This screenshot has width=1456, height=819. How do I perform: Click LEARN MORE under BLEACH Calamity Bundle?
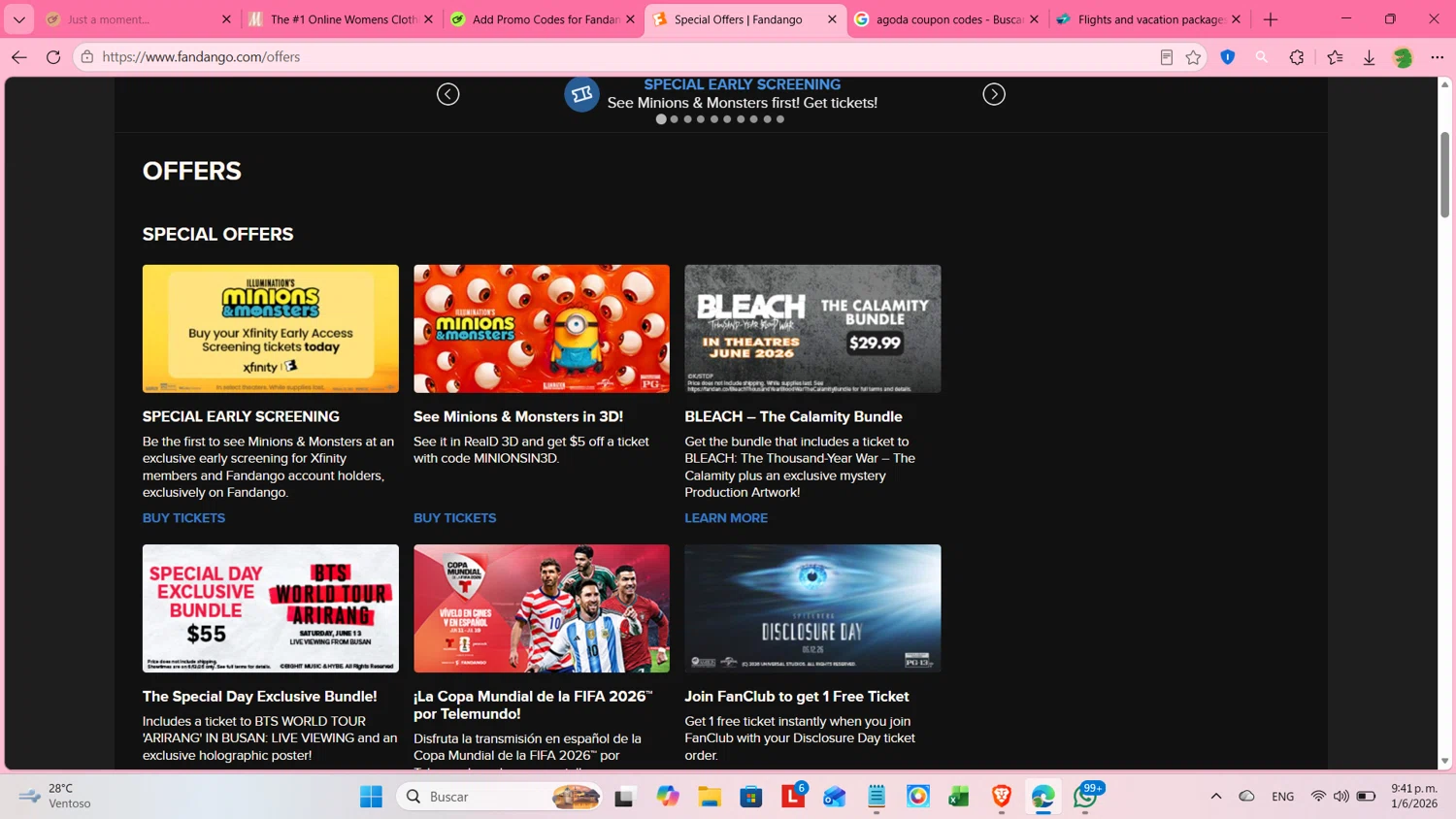(726, 518)
